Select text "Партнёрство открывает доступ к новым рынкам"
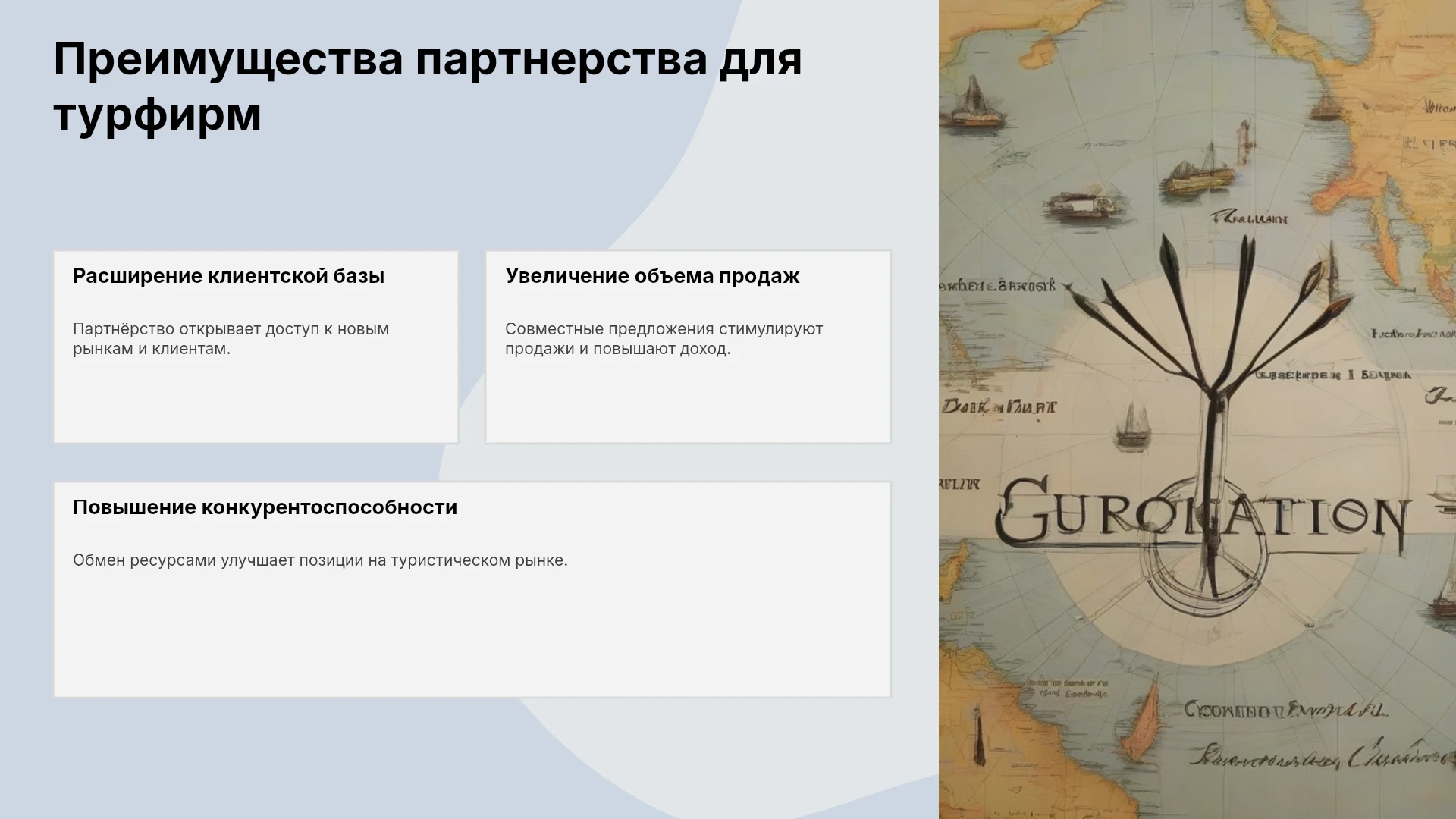This screenshot has height=819, width=1456. point(231,339)
